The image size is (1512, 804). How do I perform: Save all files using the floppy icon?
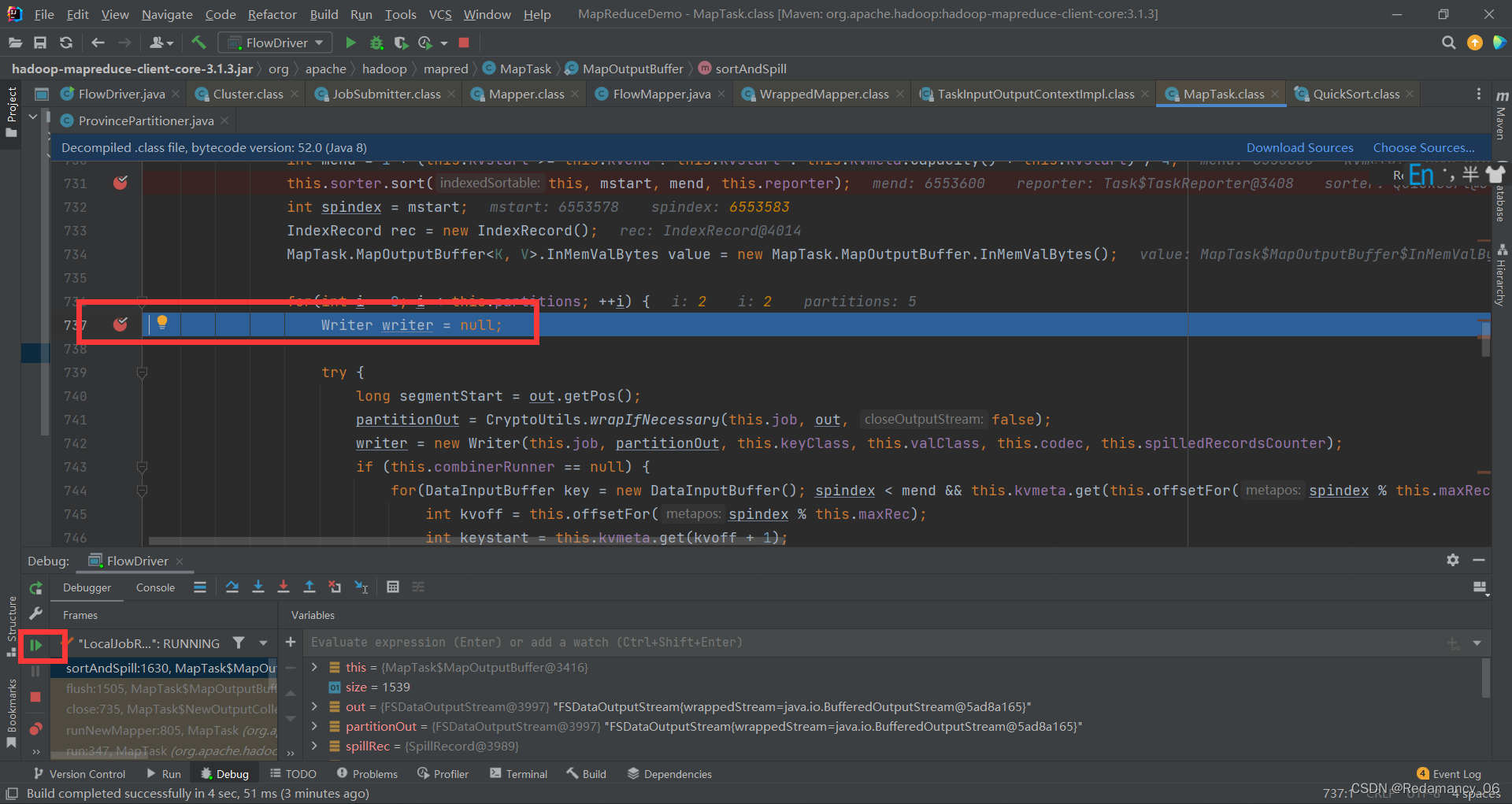40,43
